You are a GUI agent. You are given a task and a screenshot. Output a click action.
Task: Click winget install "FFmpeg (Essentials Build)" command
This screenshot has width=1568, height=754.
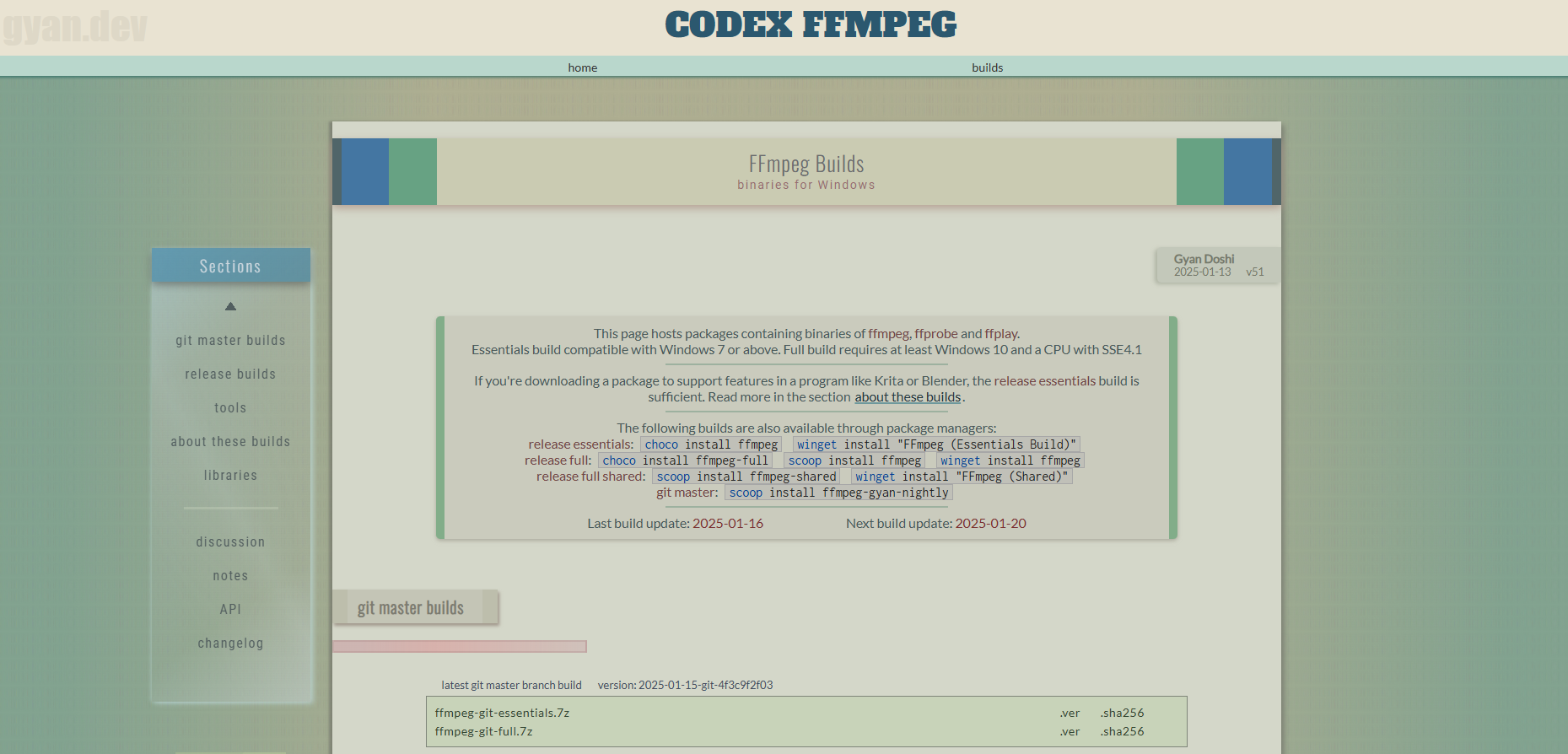pyautogui.click(x=936, y=444)
